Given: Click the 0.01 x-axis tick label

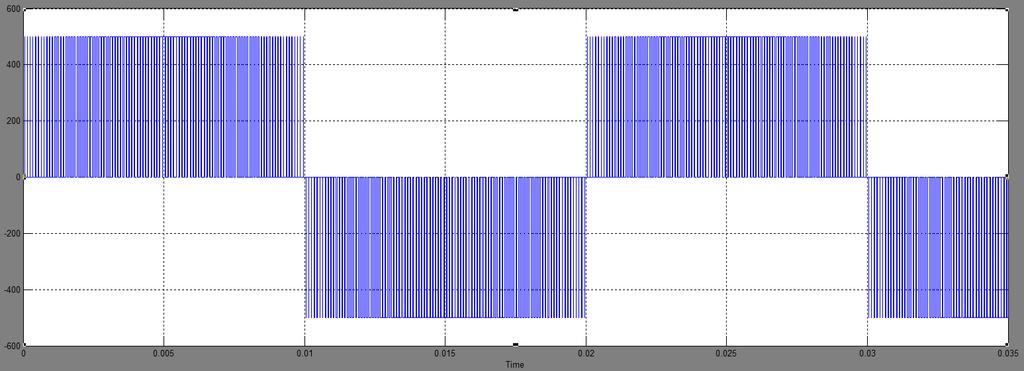Looking at the screenshot, I should coord(304,353).
